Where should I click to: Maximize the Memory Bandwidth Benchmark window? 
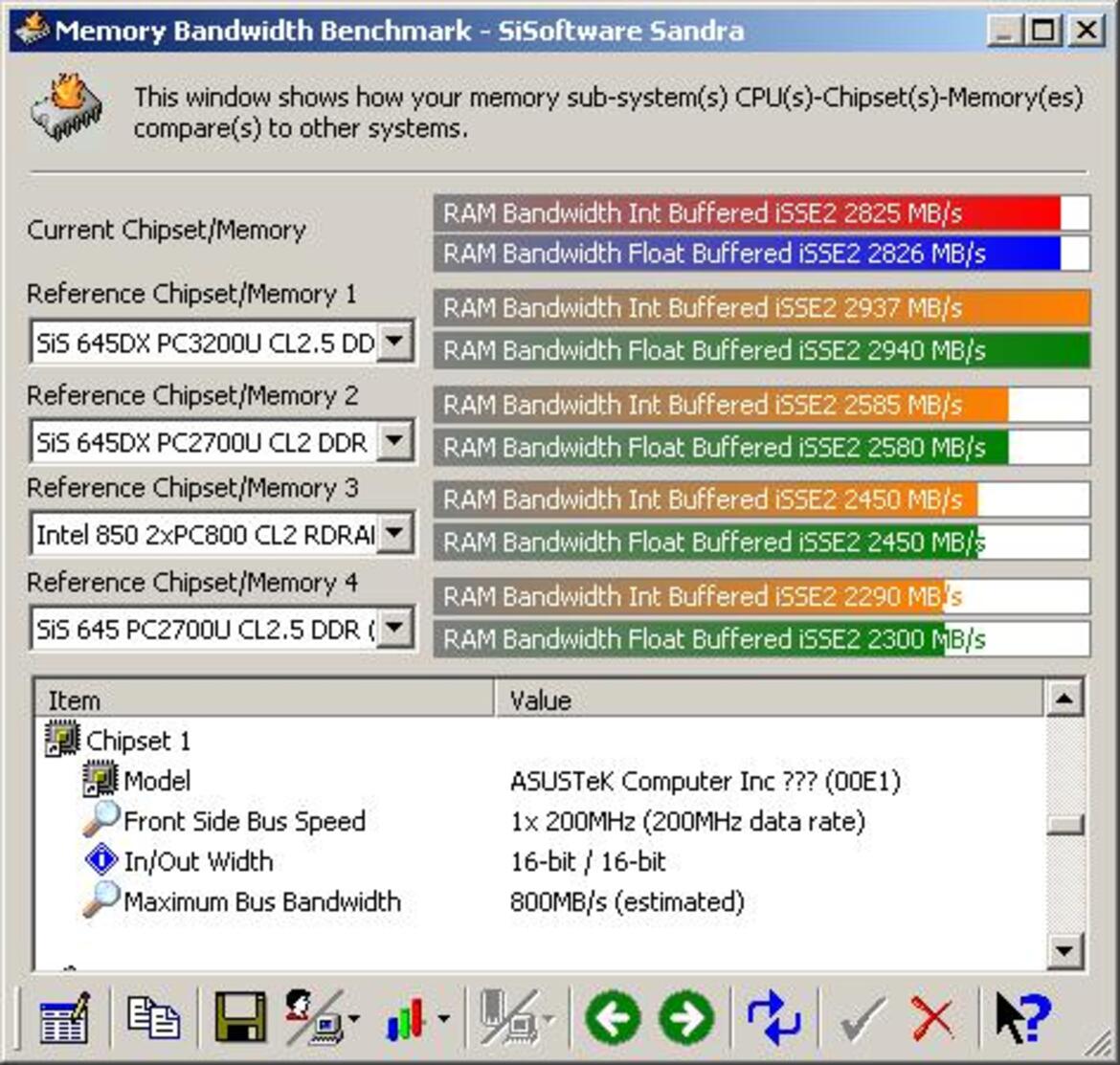[1043, 31]
